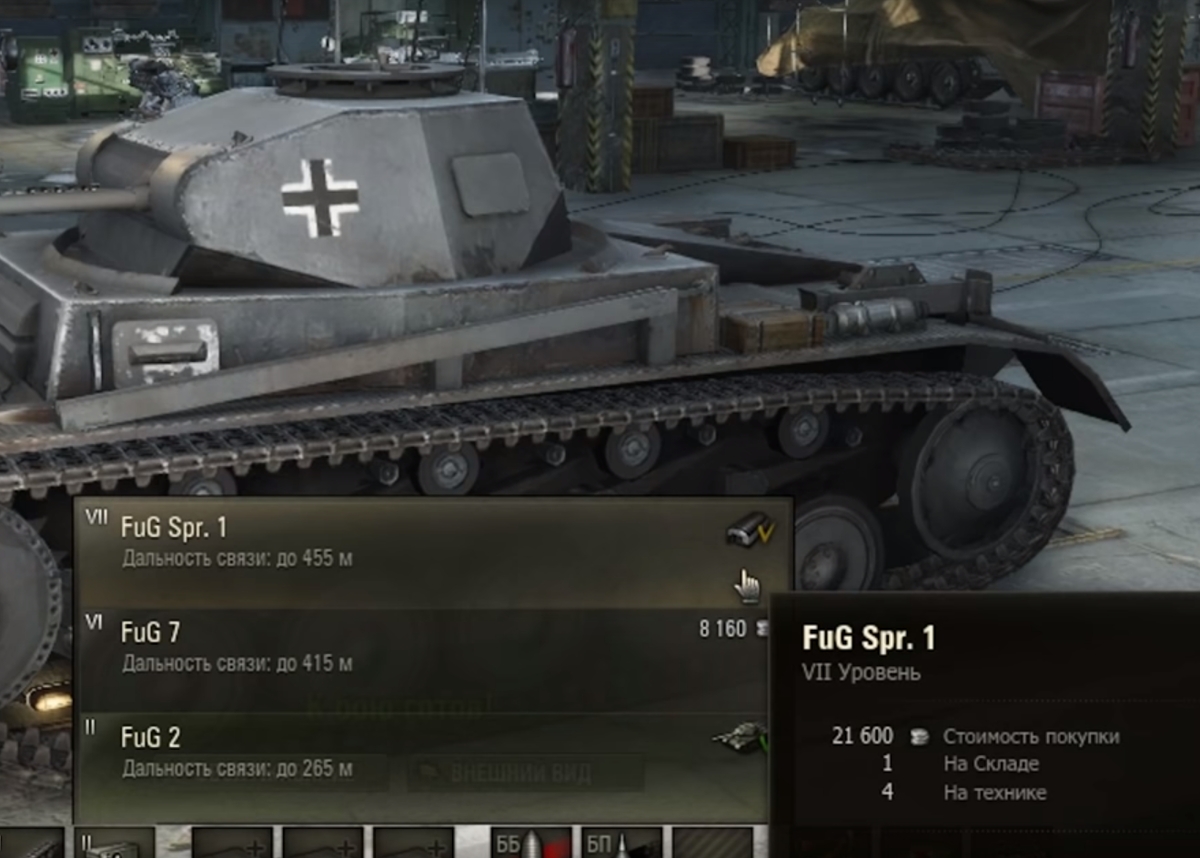Click the VII tier label of FuG Spr. 1
The width and height of the screenshot is (1200, 858).
pos(98,517)
